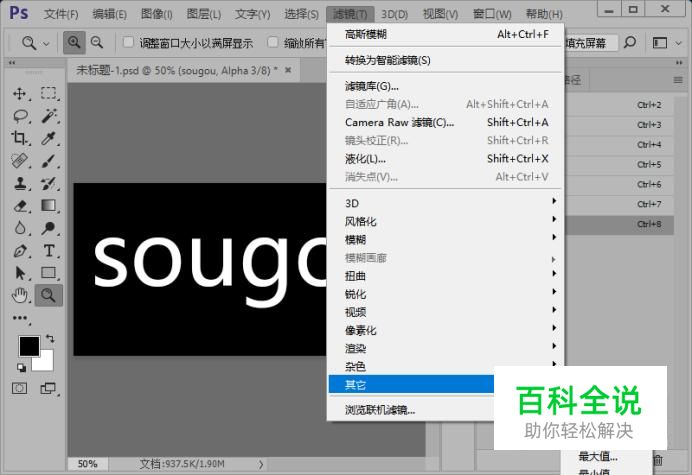Open zoom tool preset dropdown arrow

pyautogui.click(x=46, y=43)
